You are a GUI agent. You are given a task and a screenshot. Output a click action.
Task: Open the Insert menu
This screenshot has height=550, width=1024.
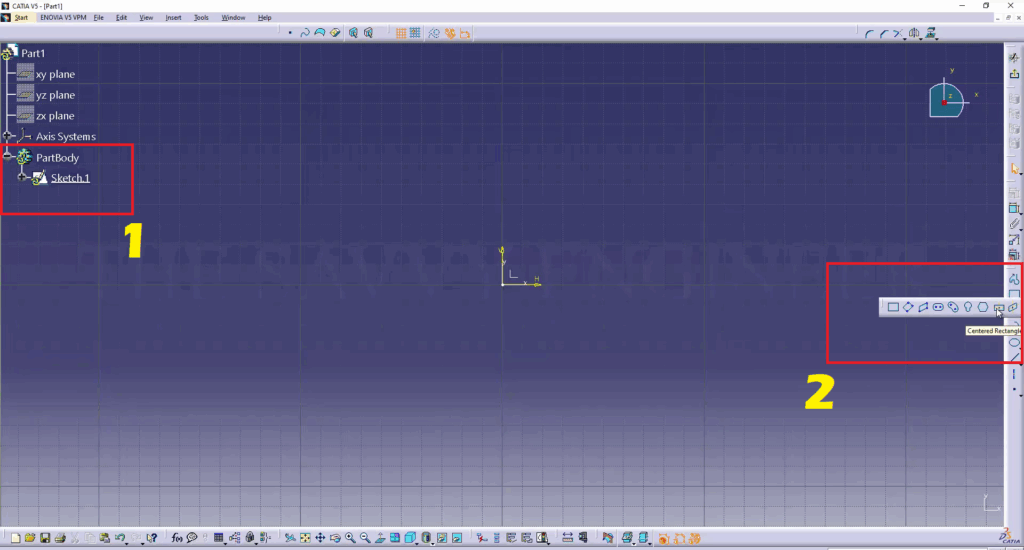[x=173, y=18]
